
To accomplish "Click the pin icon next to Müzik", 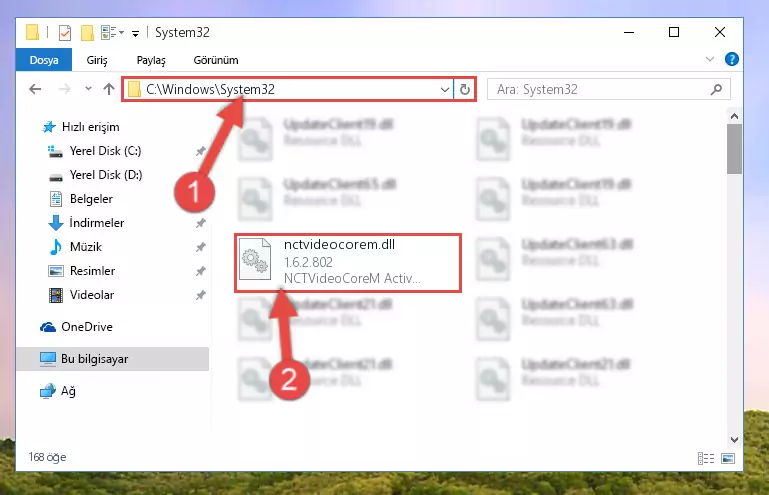I will tap(201, 247).
